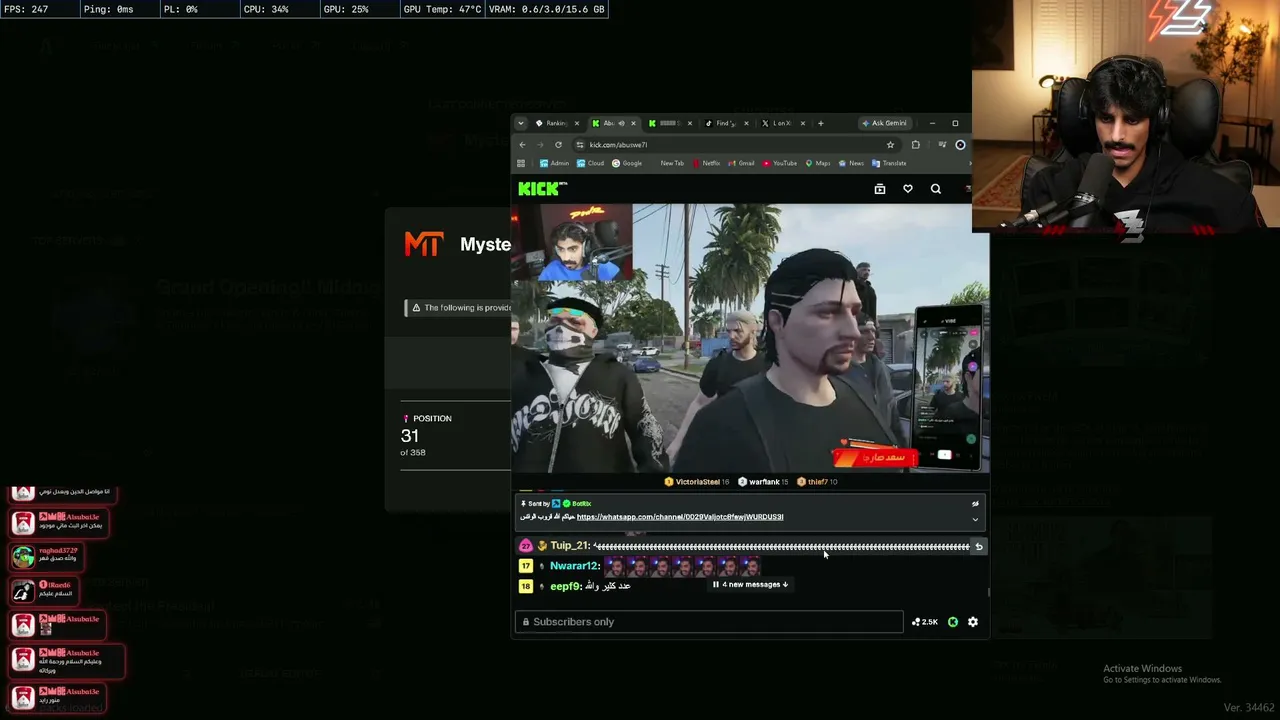This screenshot has height=720, width=1280.
Task: Go to Kick home via the logo
Action: [x=543, y=189]
